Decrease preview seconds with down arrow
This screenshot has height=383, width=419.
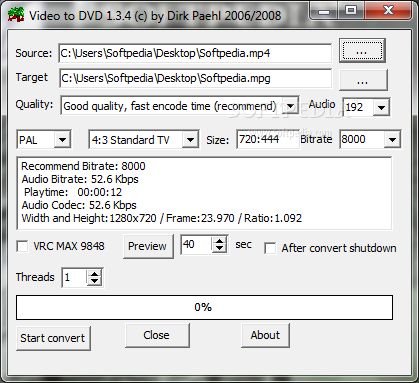(219, 249)
